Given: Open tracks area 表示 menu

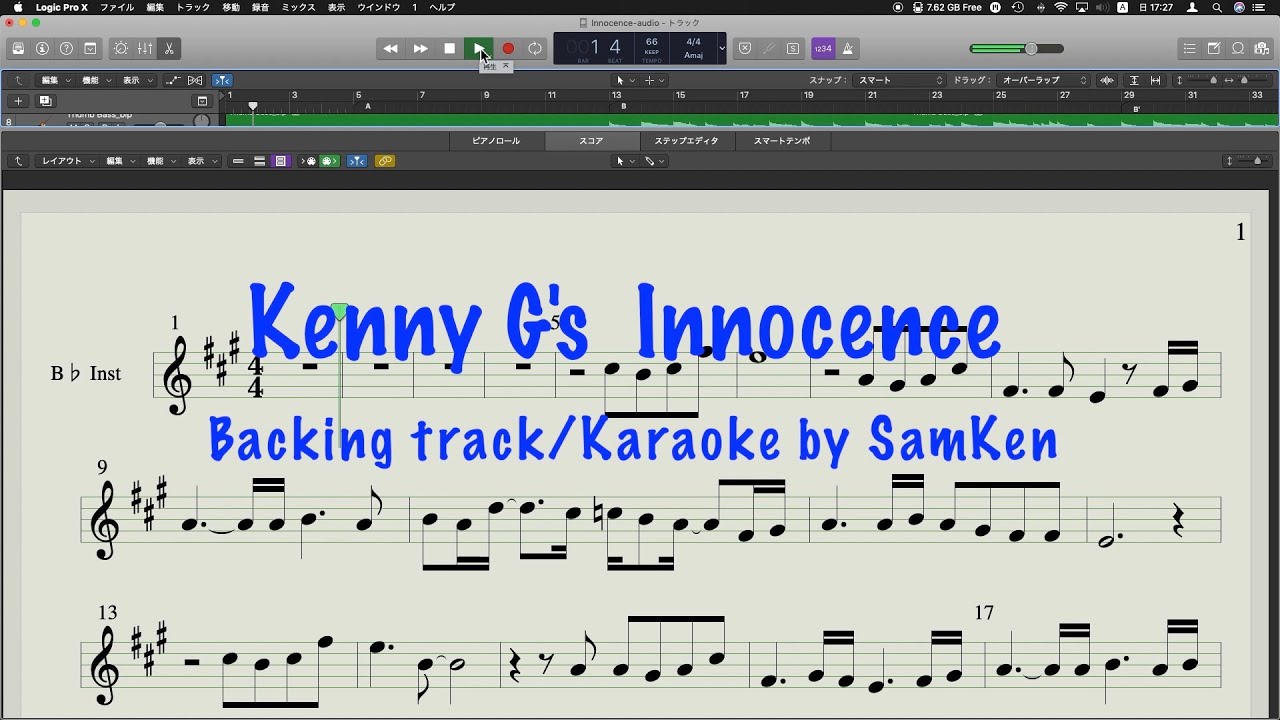Looking at the screenshot, I should point(136,80).
